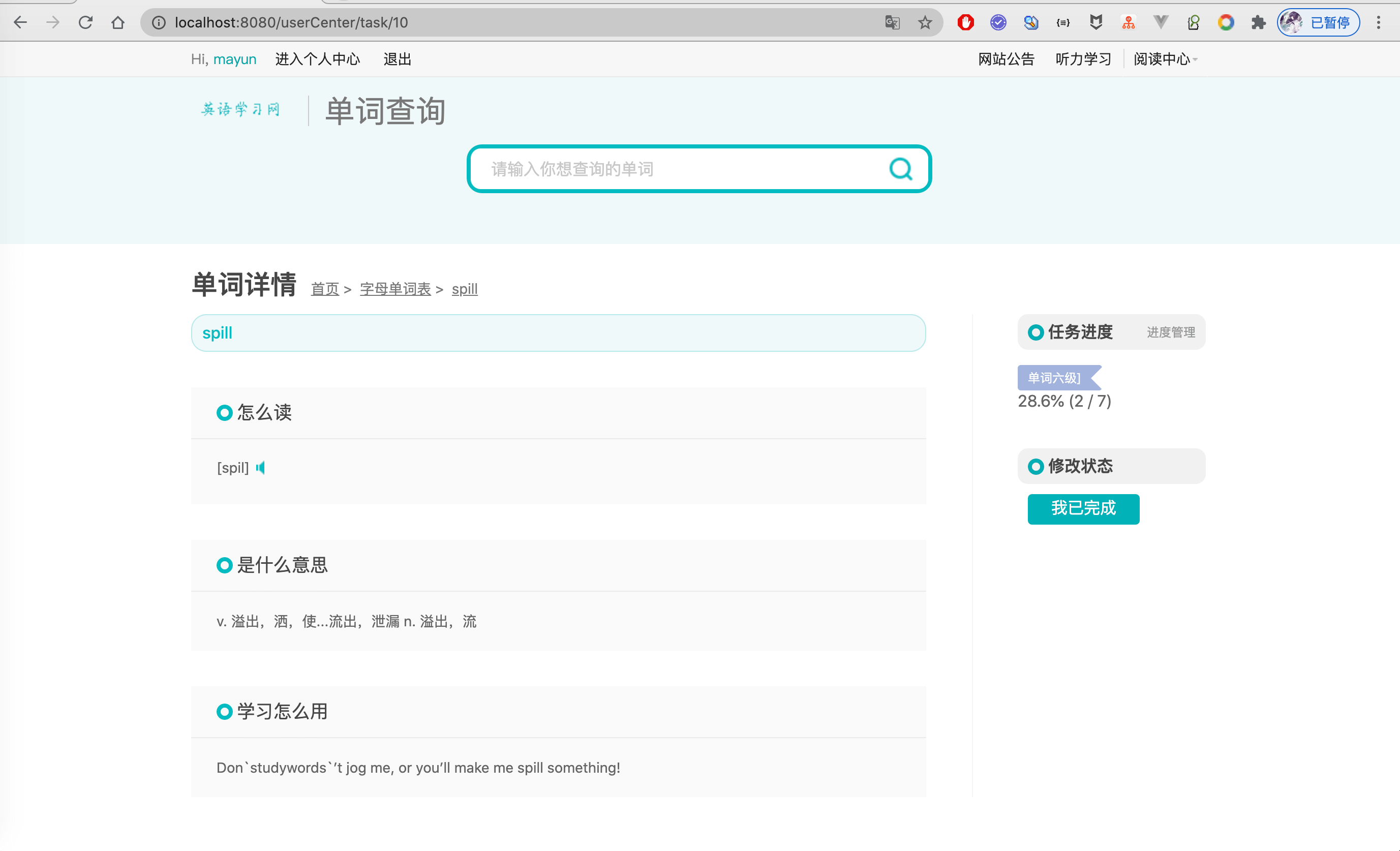Open 听力学习 menu item
Image resolution: width=1400 pixels, height=851 pixels.
(x=1083, y=59)
